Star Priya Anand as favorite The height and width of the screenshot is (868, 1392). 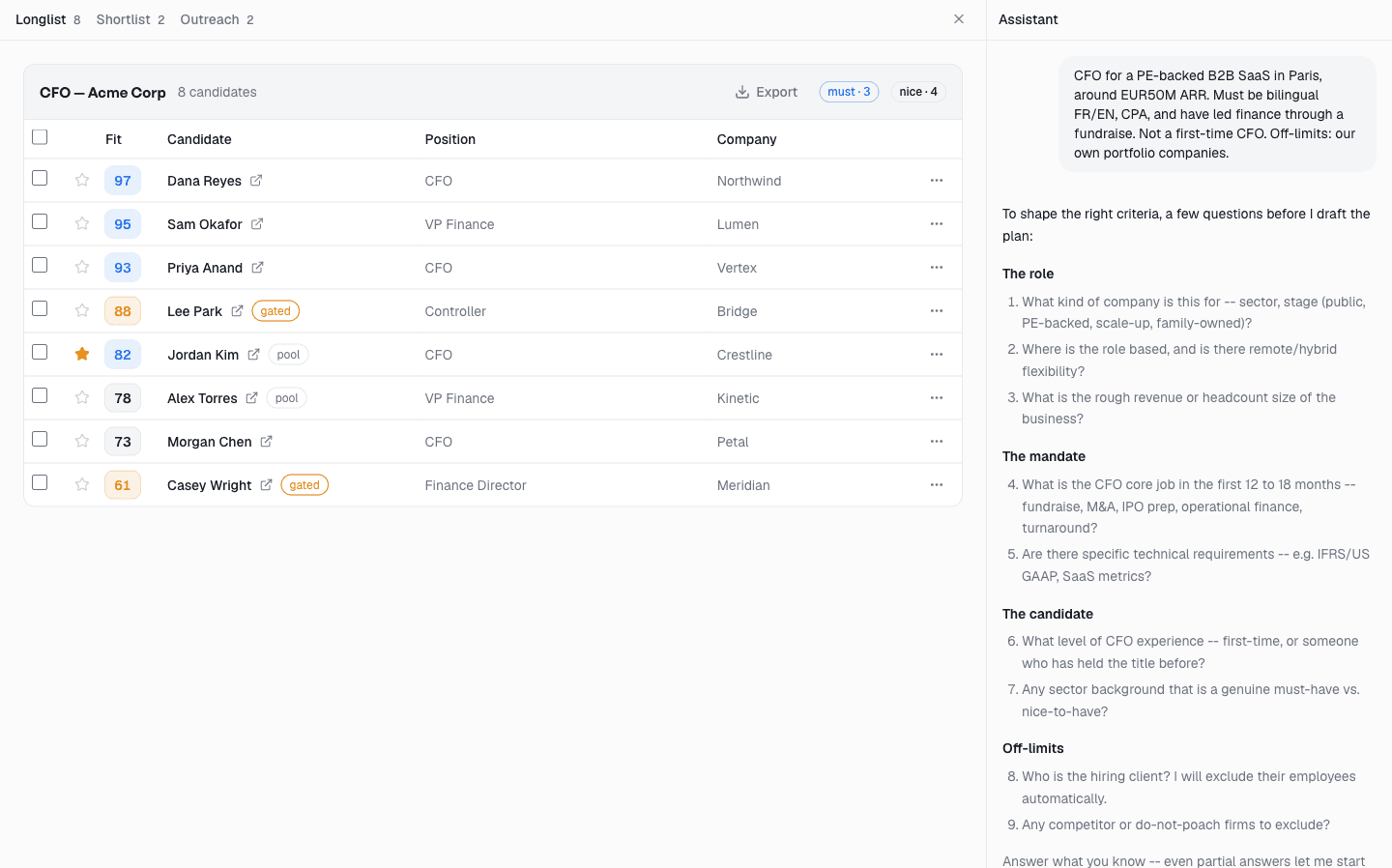(82, 267)
